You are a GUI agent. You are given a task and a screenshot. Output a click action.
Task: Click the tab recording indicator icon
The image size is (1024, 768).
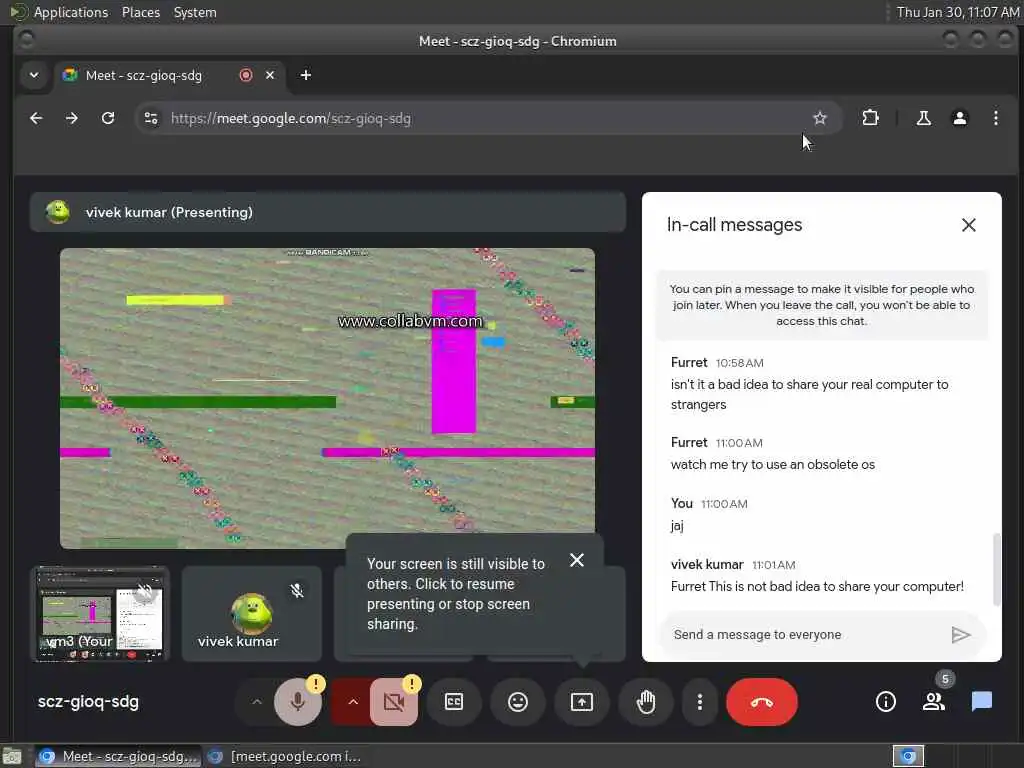pyautogui.click(x=246, y=75)
